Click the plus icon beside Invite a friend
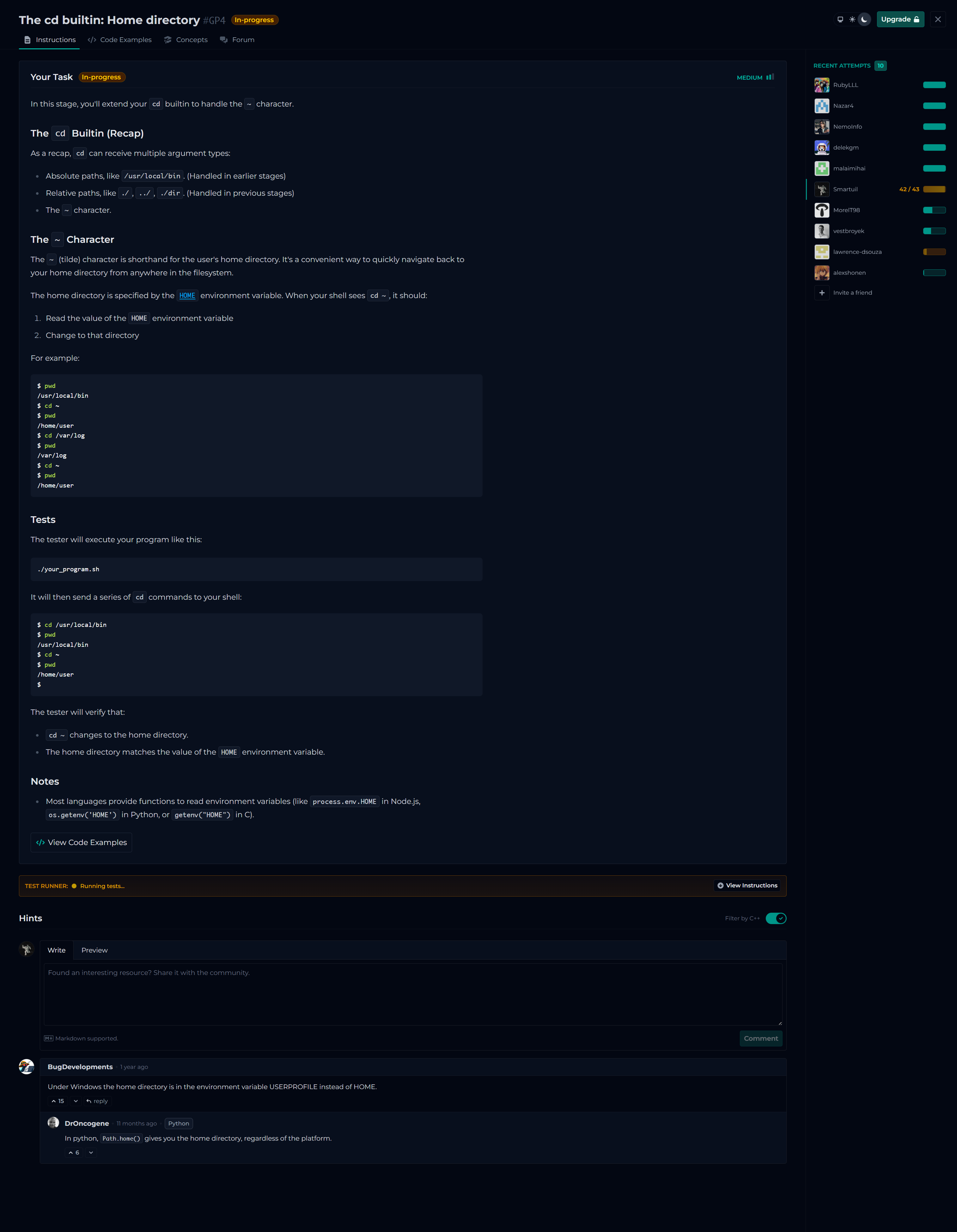Image resolution: width=957 pixels, height=1232 pixels. coord(822,293)
